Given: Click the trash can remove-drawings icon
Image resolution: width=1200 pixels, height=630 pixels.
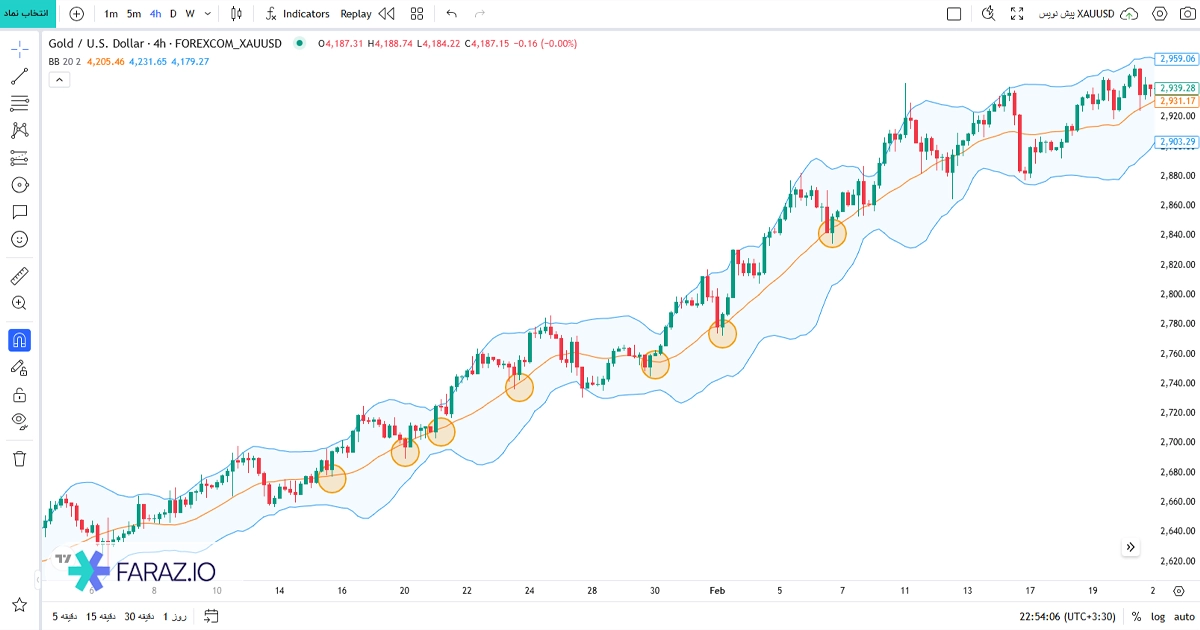Looking at the screenshot, I should [19, 458].
